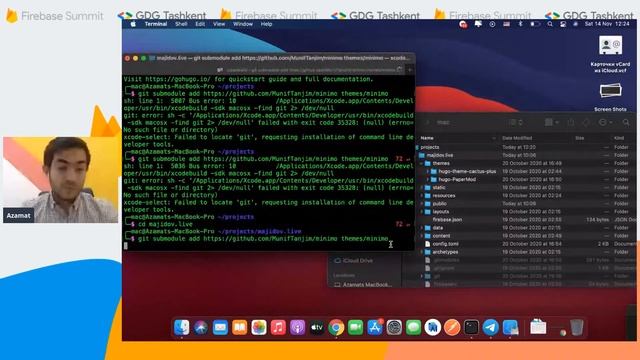The image size is (640, 360).
Task: Open the Photos app in the Dock
Action: coord(259,327)
